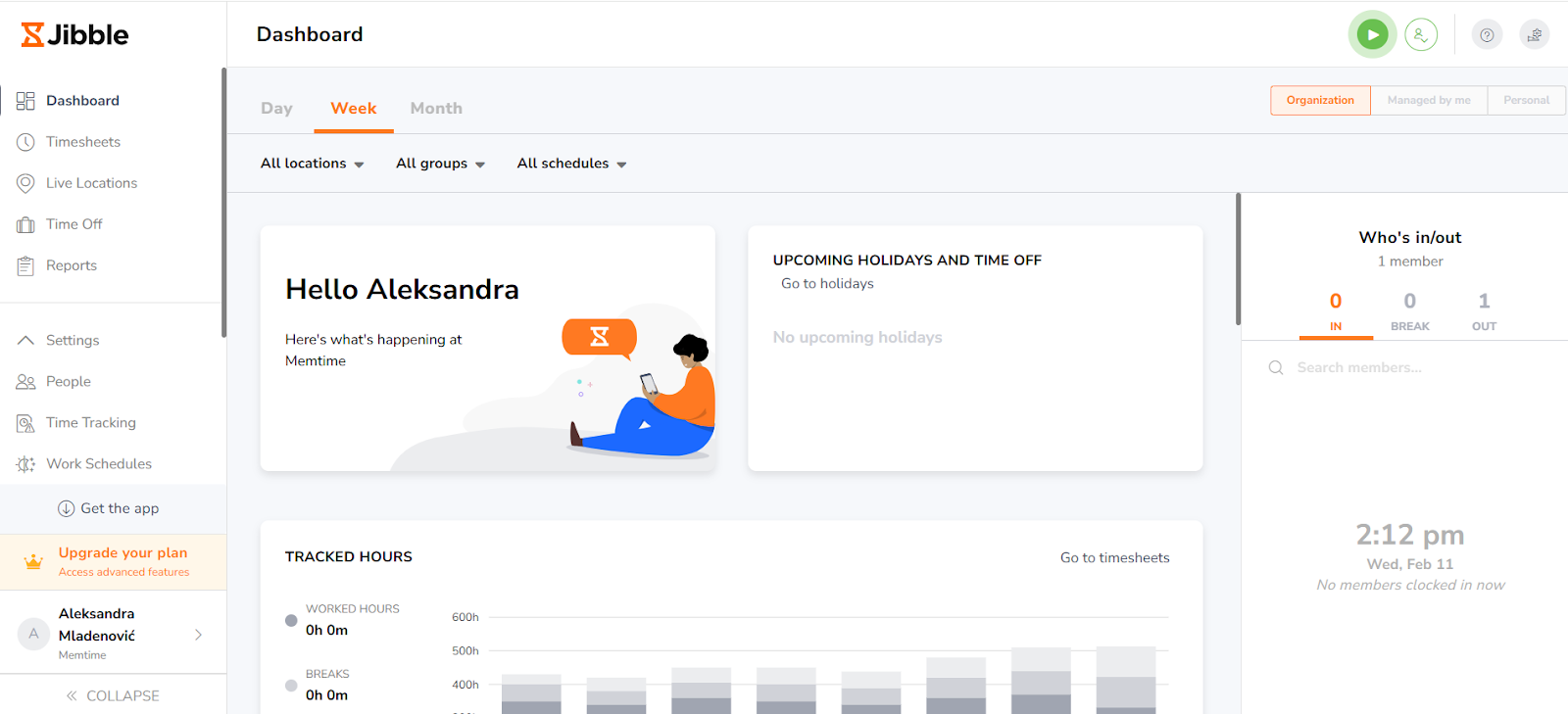Show the OUT members tab
Image resolution: width=1568 pixels, height=714 pixels.
1484,312
